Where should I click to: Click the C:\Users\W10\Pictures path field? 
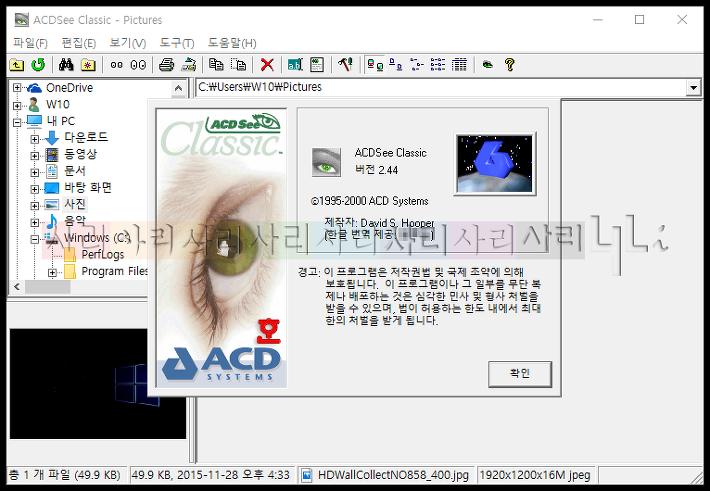pyautogui.click(x=441, y=87)
